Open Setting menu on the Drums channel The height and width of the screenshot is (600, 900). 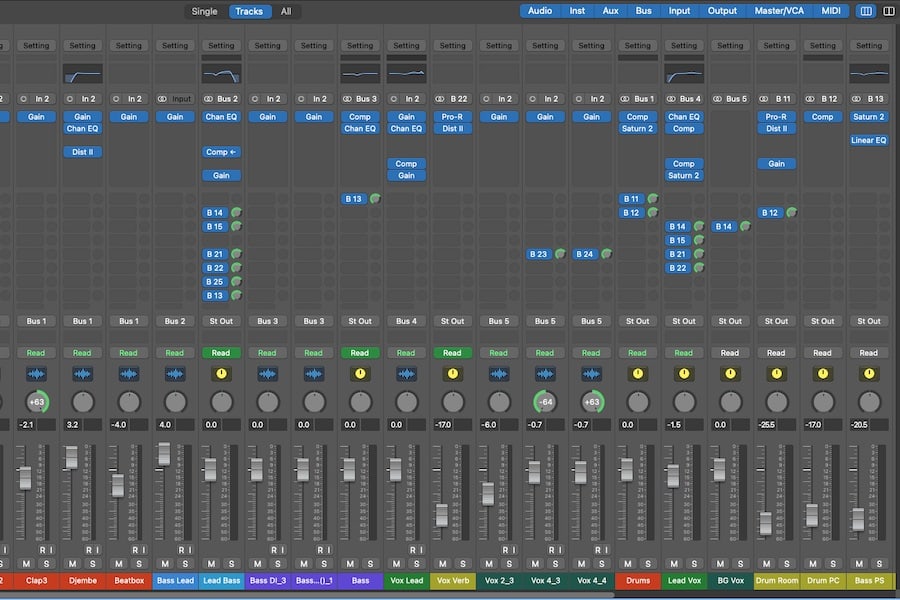pyautogui.click(x=637, y=46)
